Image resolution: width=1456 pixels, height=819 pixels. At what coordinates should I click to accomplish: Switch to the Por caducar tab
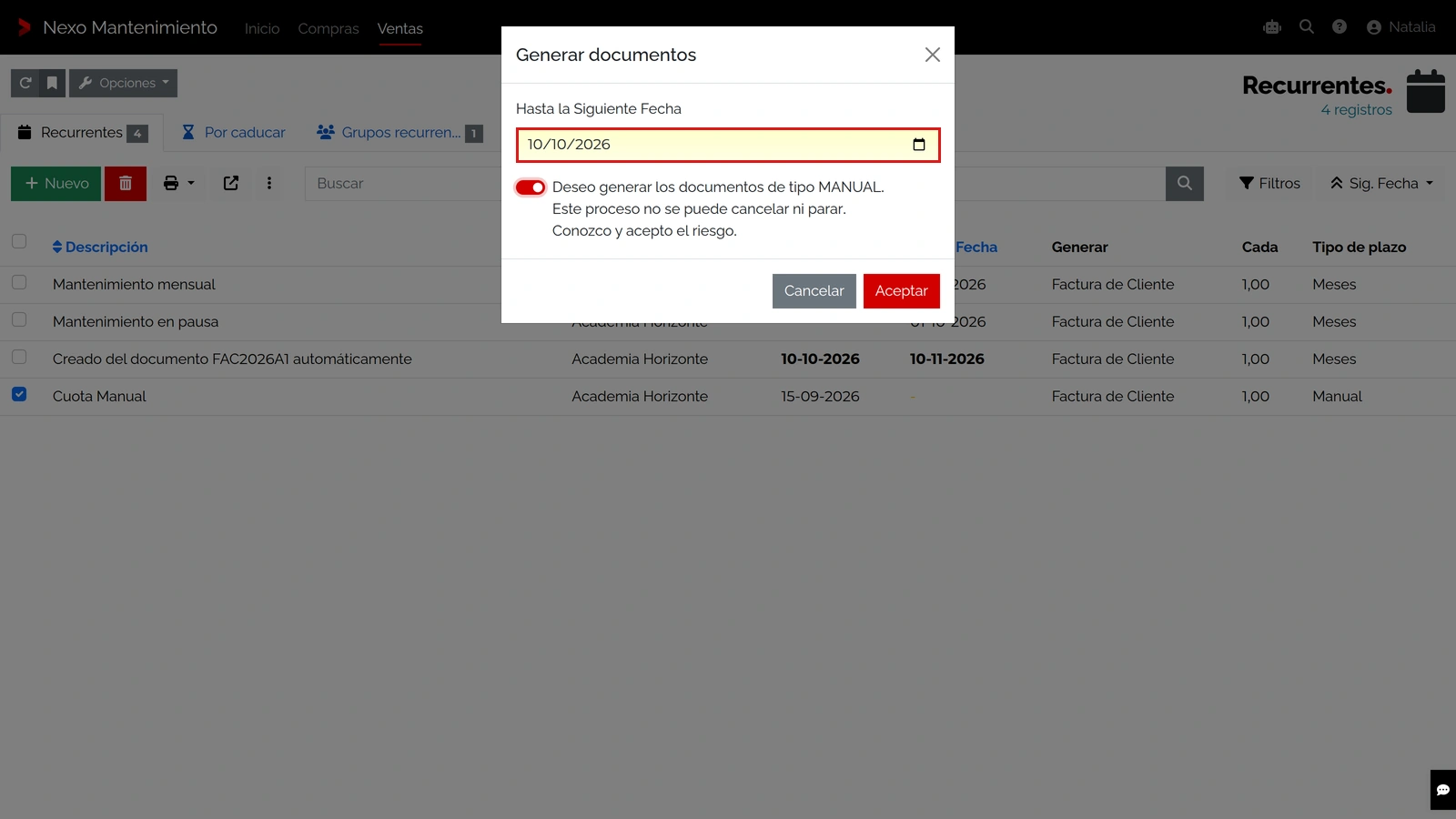[x=234, y=133]
